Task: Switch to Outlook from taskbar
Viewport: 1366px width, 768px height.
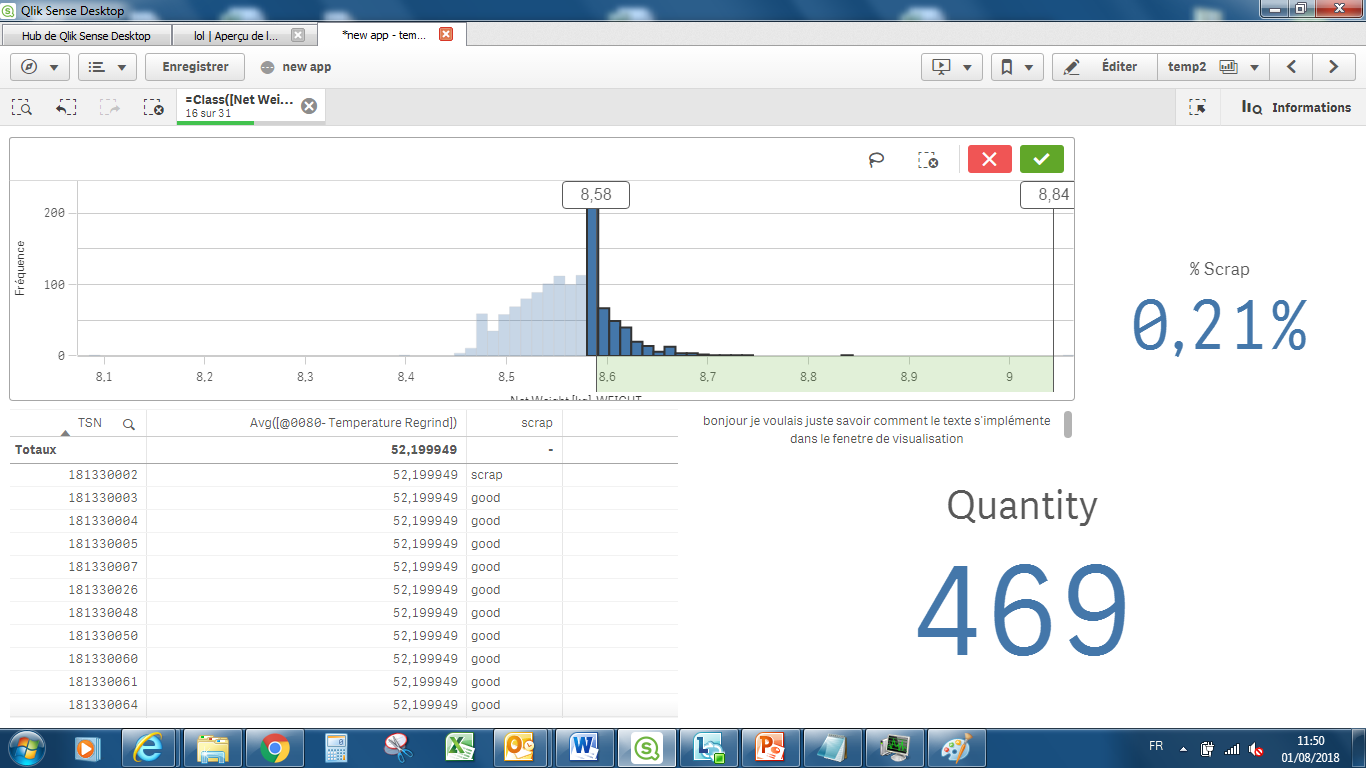Action: pyautogui.click(x=522, y=747)
